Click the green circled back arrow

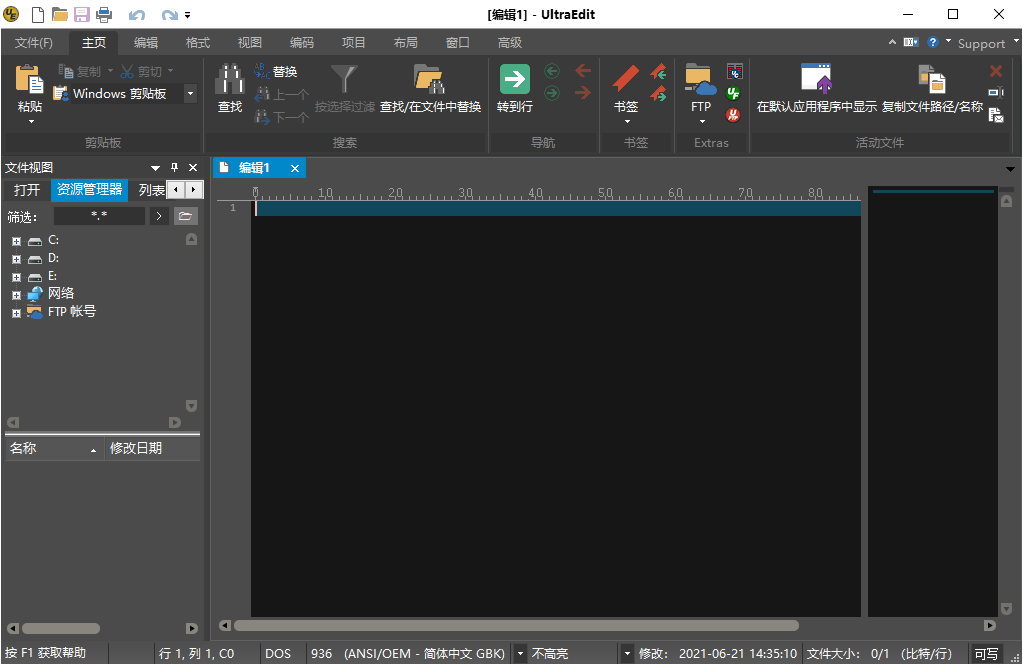552,71
